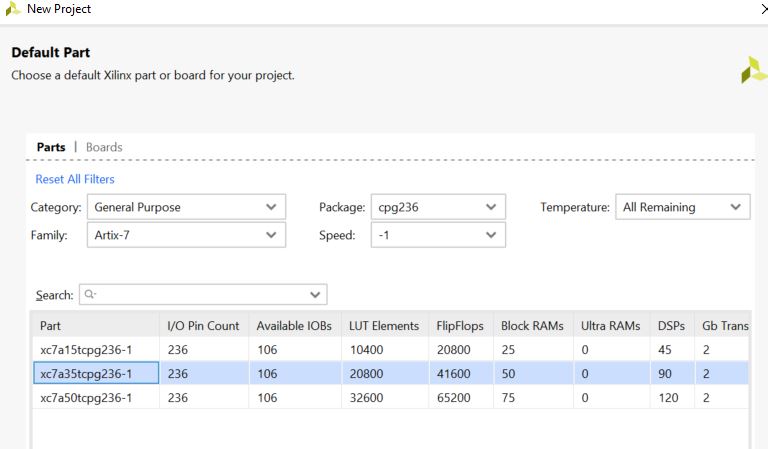768x449 pixels.
Task: Sort by the Block RAMs column
Action: [x=532, y=326]
